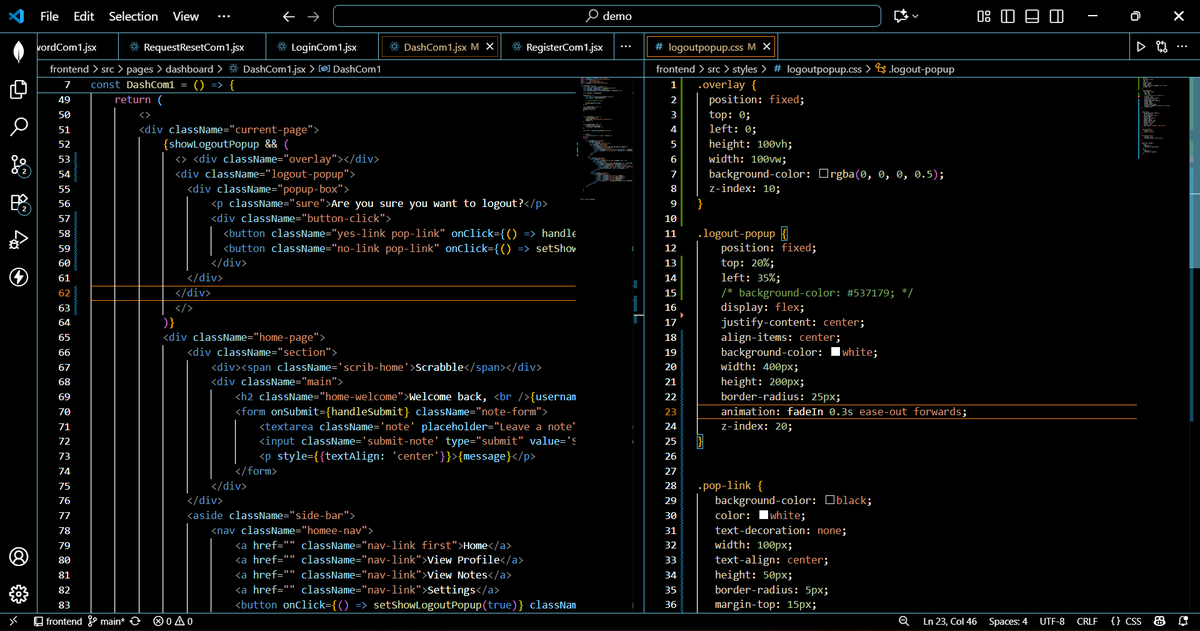Open the MongoDB leaf icon panel

(x=18, y=51)
